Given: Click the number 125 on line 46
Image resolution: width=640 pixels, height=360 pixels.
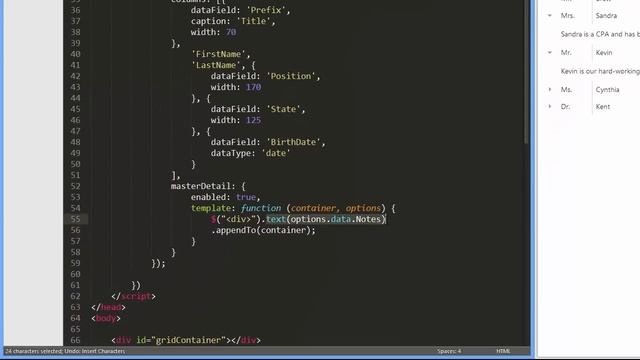Looking at the screenshot, I should [253, 120].
